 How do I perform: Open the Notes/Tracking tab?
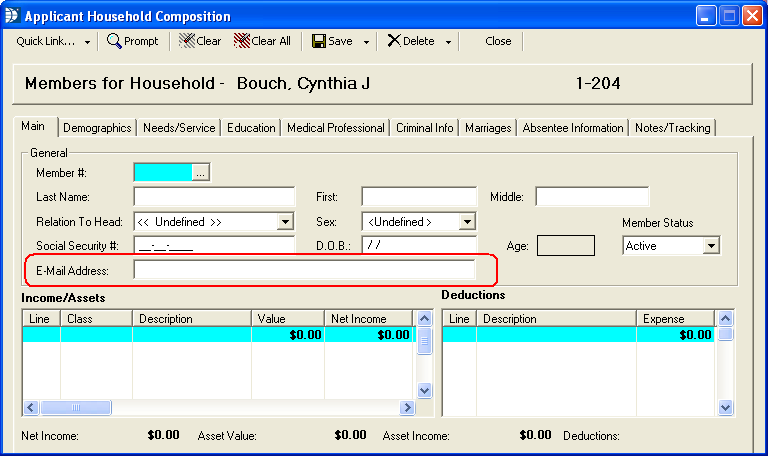[672, 128]
